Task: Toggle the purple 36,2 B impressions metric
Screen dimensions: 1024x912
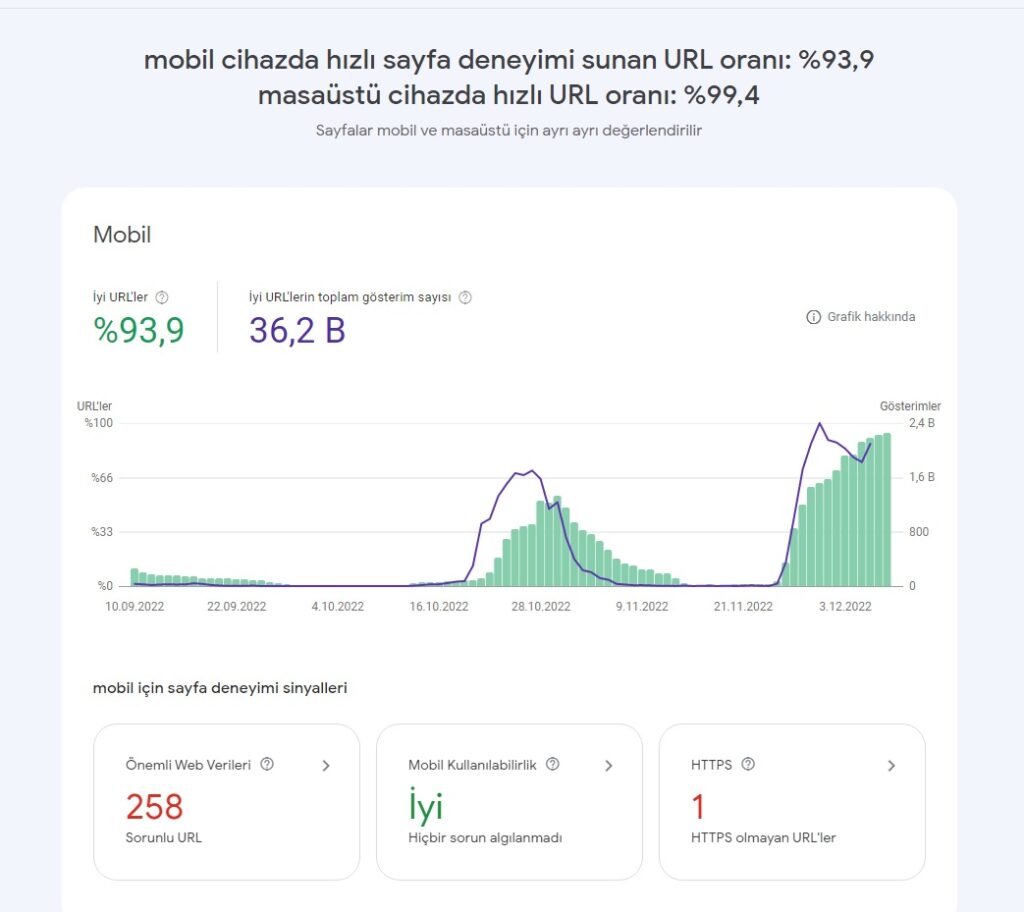Action: point(297,330)
